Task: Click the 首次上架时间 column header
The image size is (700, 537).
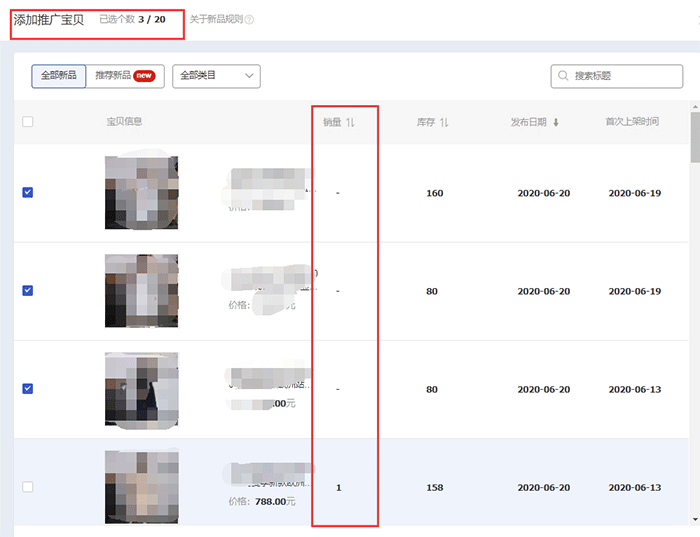Action: click(632, 122)
